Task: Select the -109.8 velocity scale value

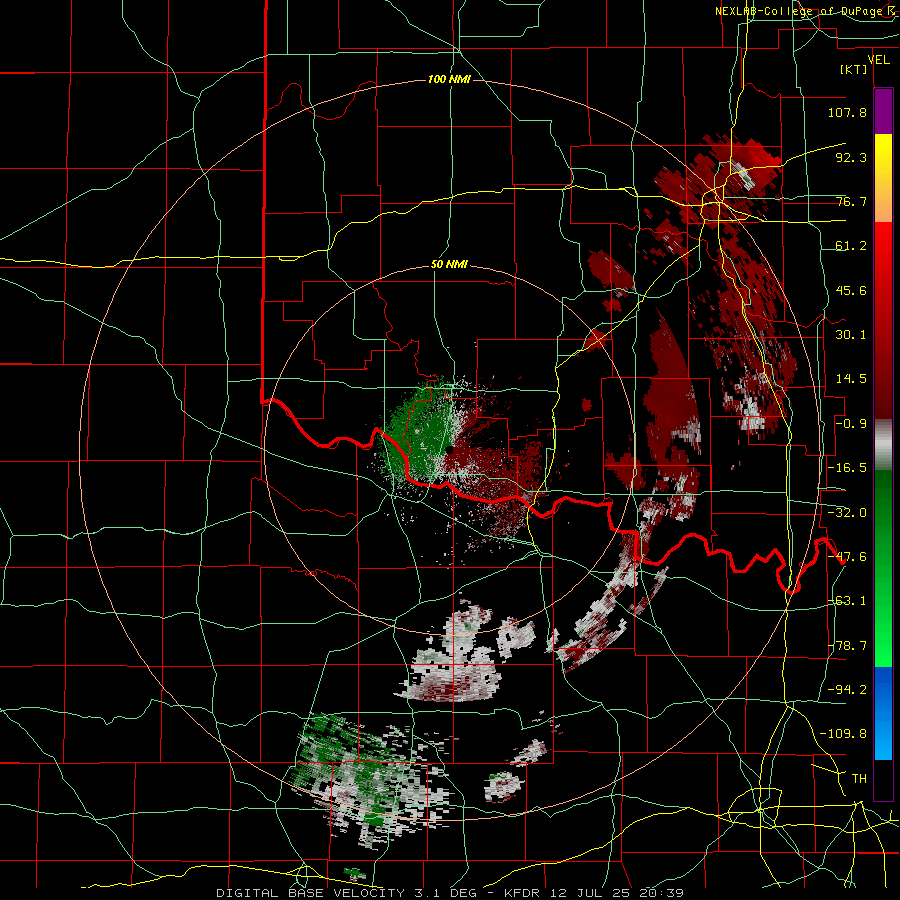Action: coord(843,734)
